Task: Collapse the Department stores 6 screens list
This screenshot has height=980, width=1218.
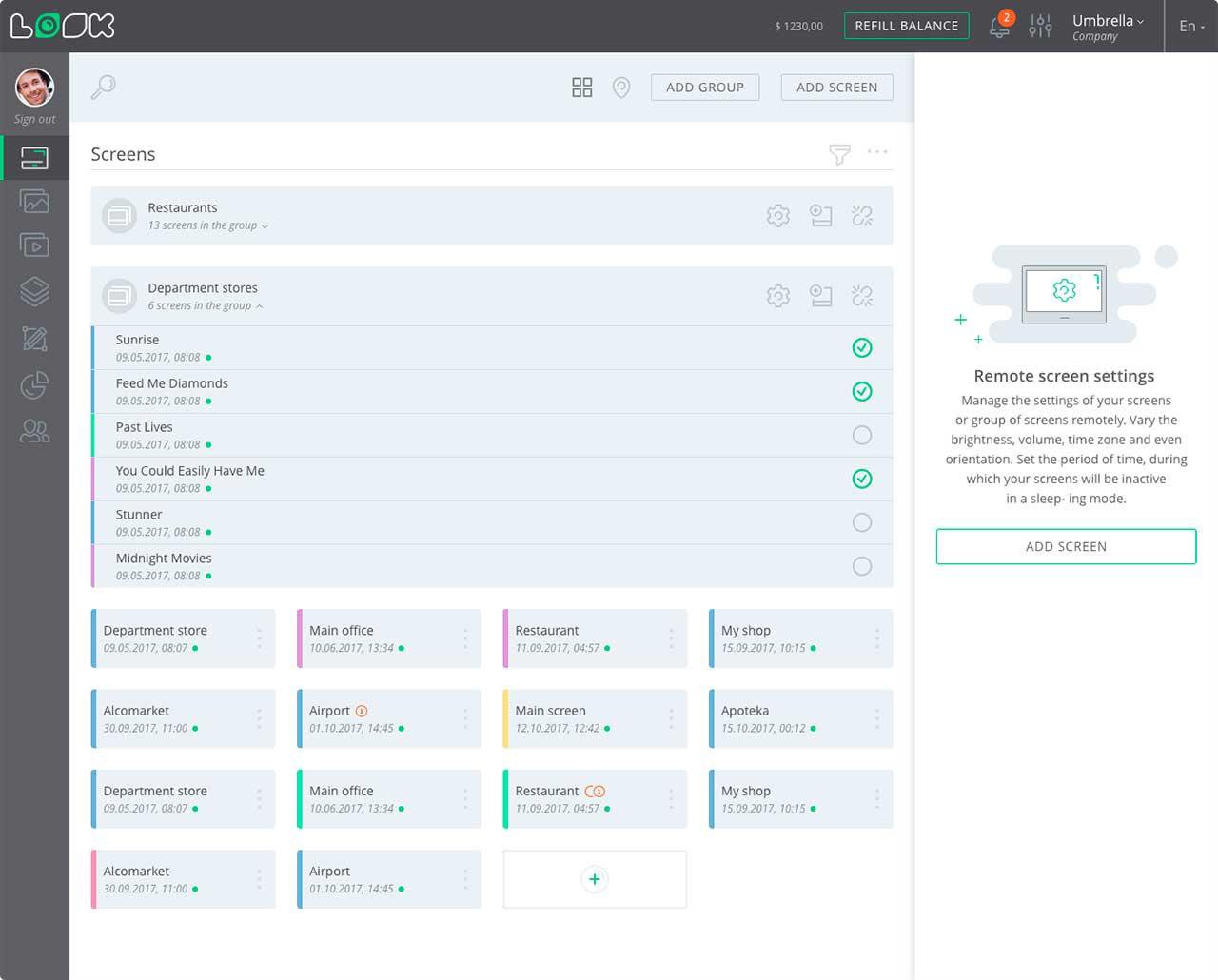Action: [x=206, y=305]
